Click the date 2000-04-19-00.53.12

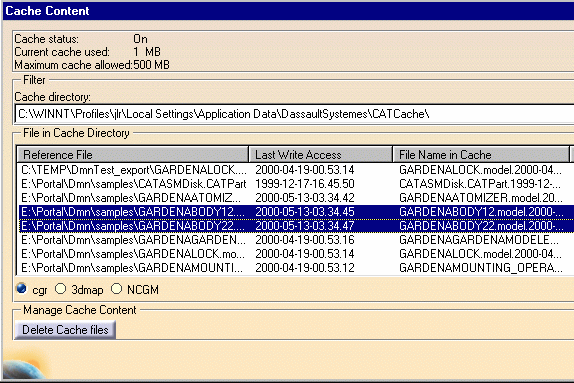[x=305, y=268]
